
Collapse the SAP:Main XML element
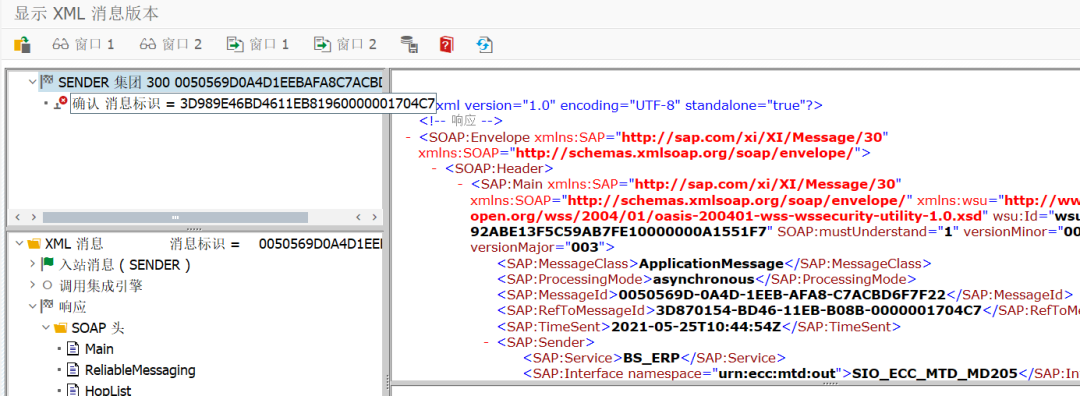pos(461,185)
